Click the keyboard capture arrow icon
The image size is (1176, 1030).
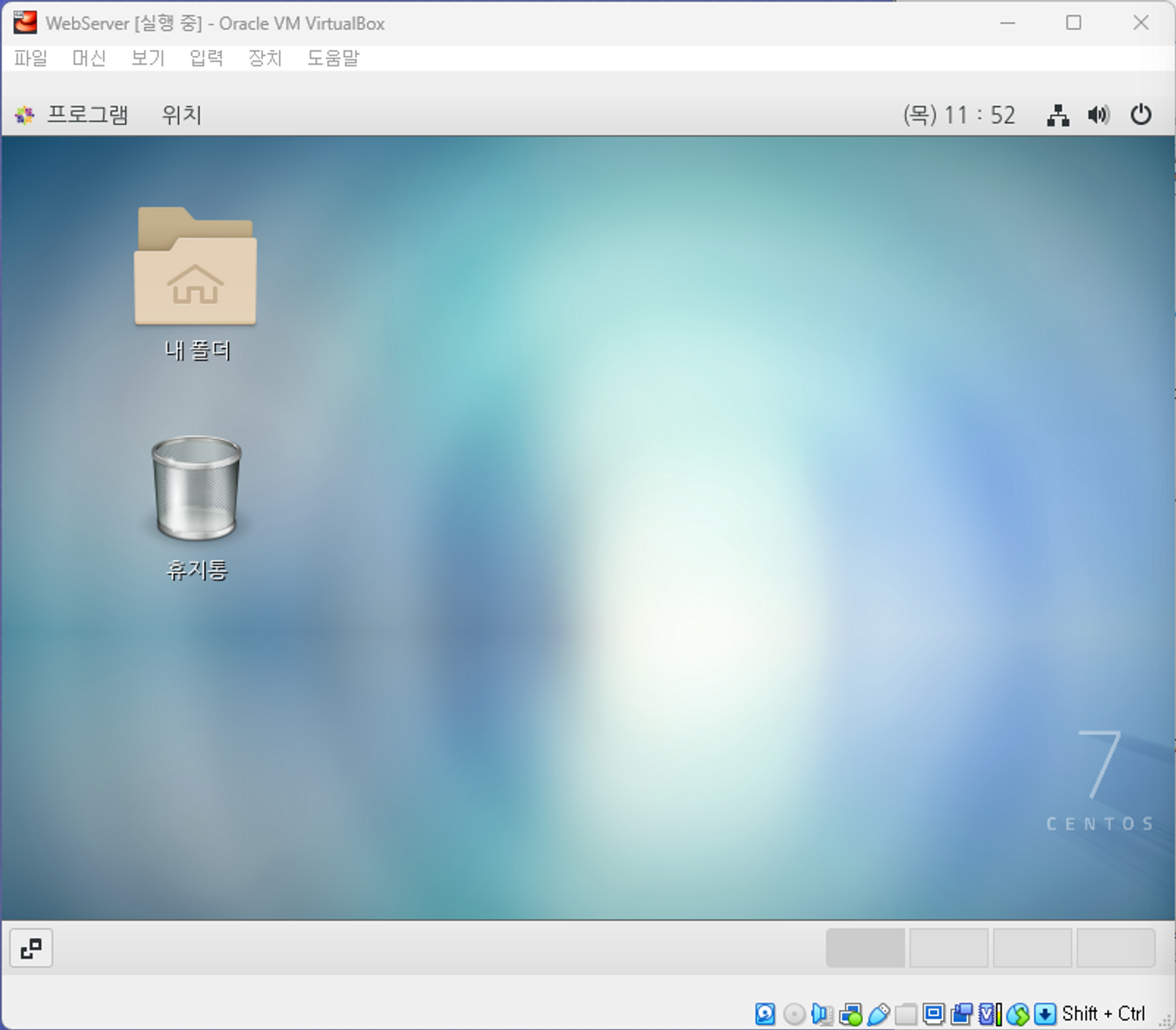point(1045,1015)
